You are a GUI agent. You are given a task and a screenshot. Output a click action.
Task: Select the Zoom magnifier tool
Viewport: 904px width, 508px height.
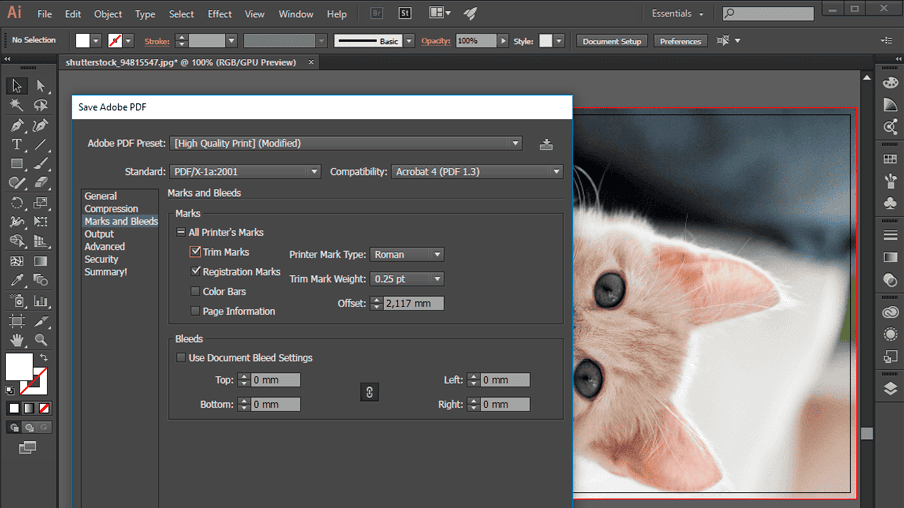tap(40, 340)
